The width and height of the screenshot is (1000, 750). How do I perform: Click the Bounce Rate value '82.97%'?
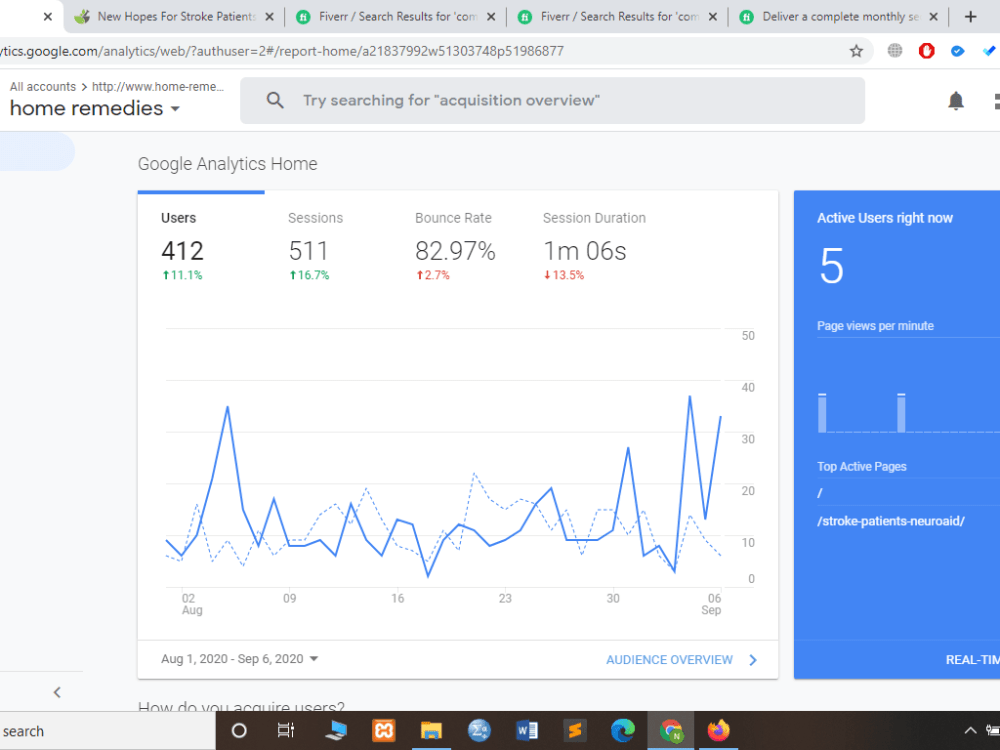click(x=455, y=251)
